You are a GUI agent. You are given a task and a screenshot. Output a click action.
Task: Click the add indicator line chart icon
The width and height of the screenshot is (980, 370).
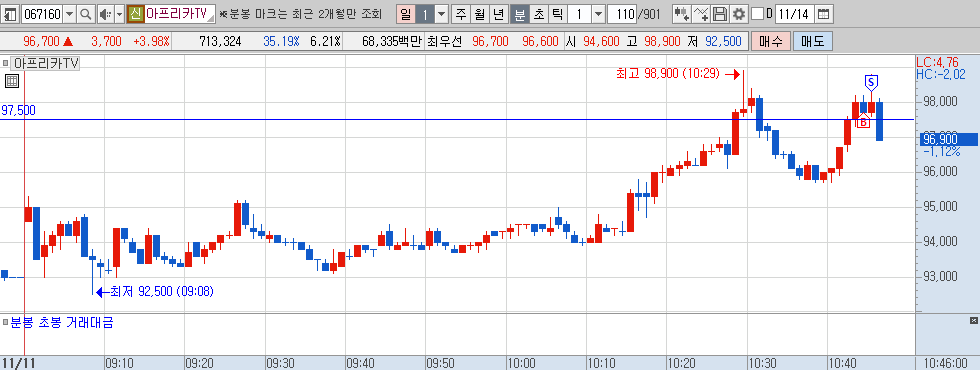(702, 13)
